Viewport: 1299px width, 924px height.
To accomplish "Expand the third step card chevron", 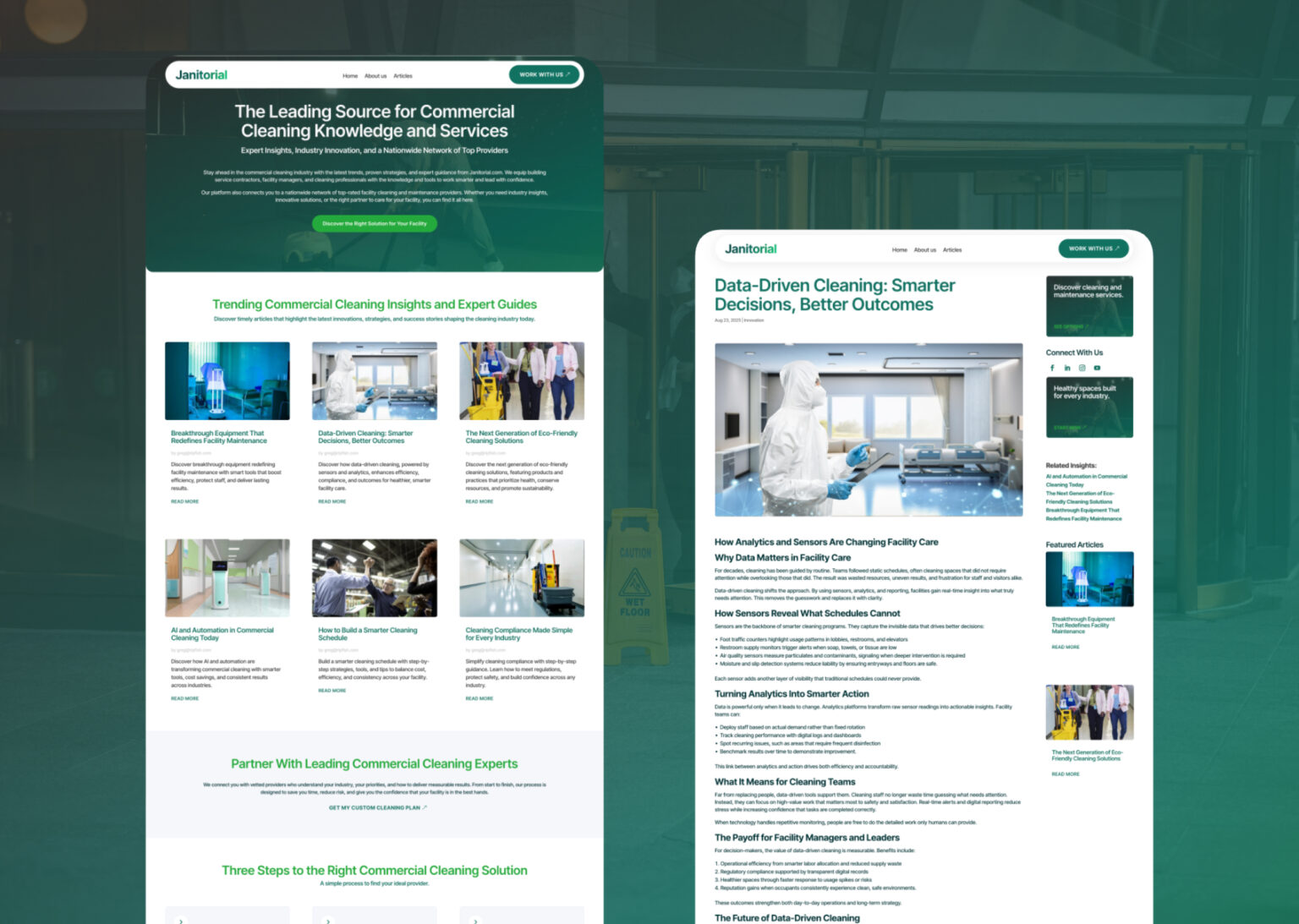I will click(x=475, y=921).
